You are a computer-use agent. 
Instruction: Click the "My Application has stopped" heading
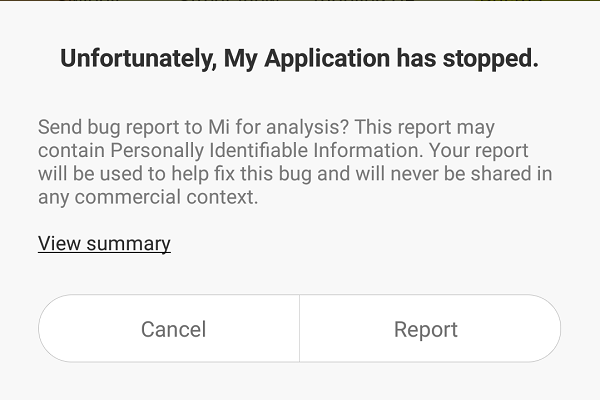299,59
